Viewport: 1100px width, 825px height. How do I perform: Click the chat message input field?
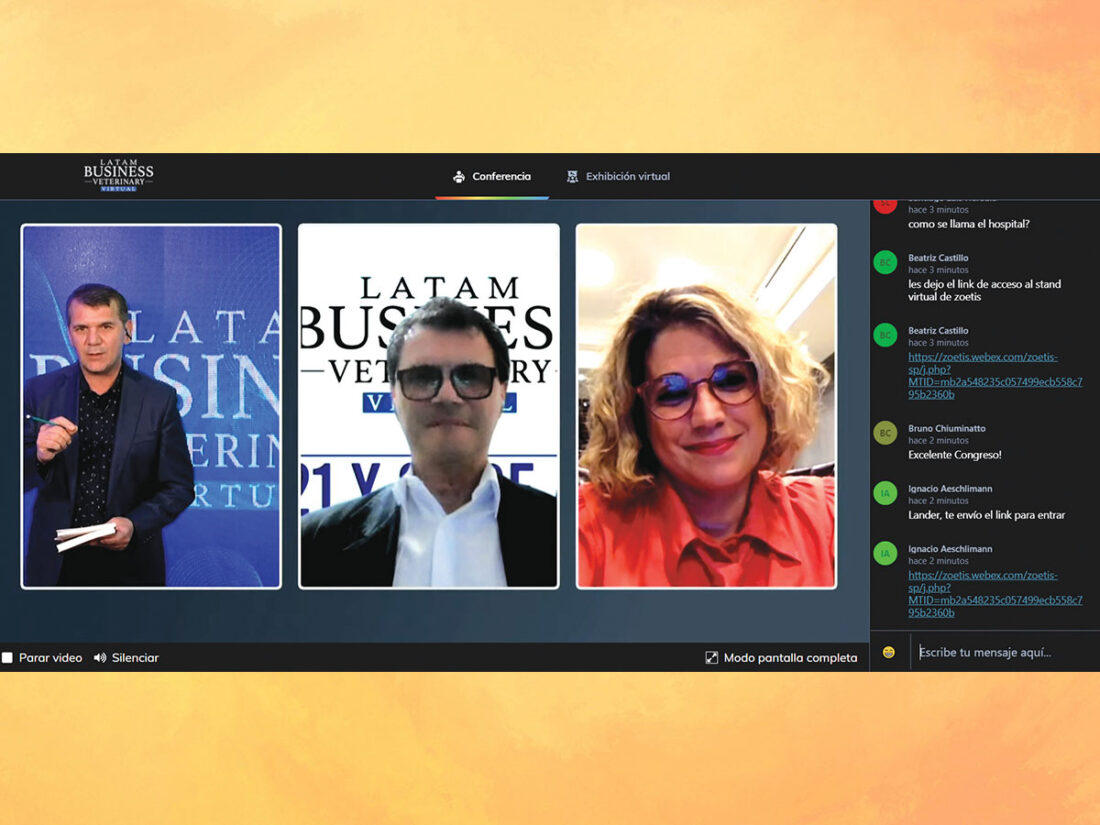(1000, 652)
